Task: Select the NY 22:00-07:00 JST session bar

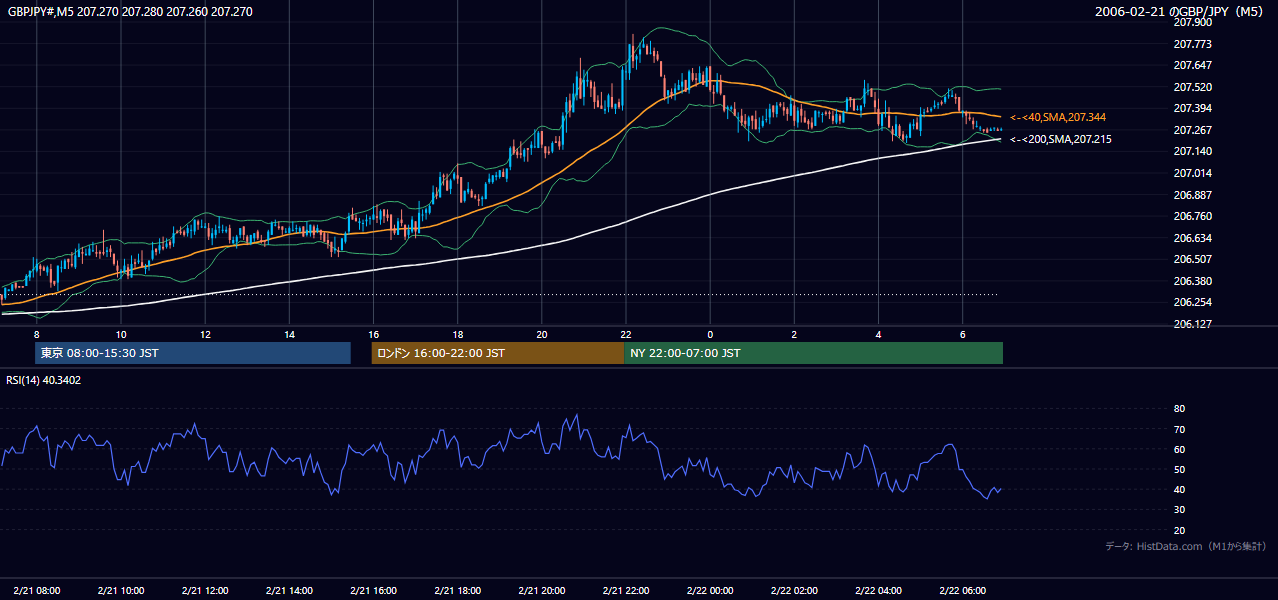Action: [x=813, y=353]
